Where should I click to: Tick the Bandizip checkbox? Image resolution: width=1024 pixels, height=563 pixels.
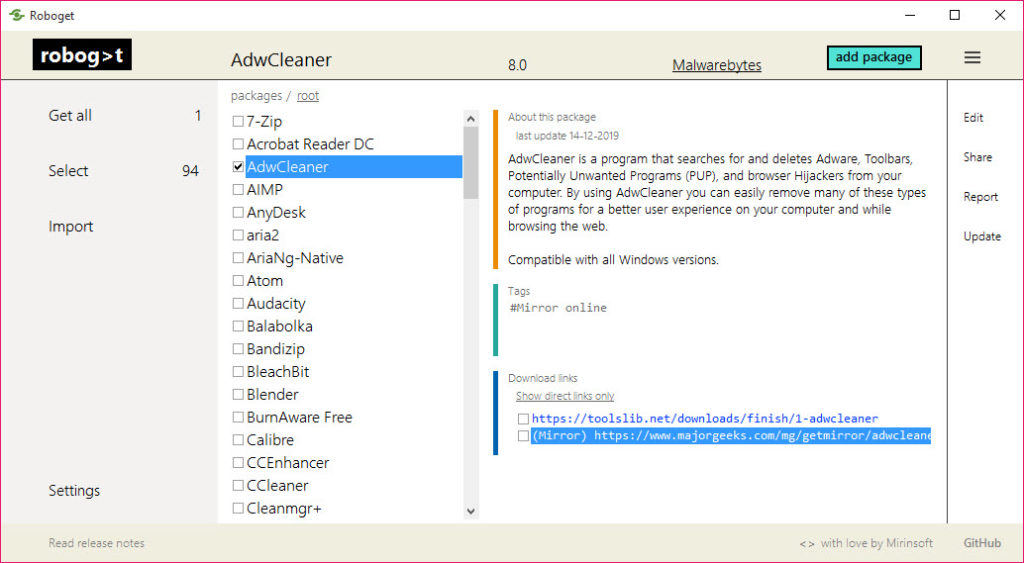238,349
